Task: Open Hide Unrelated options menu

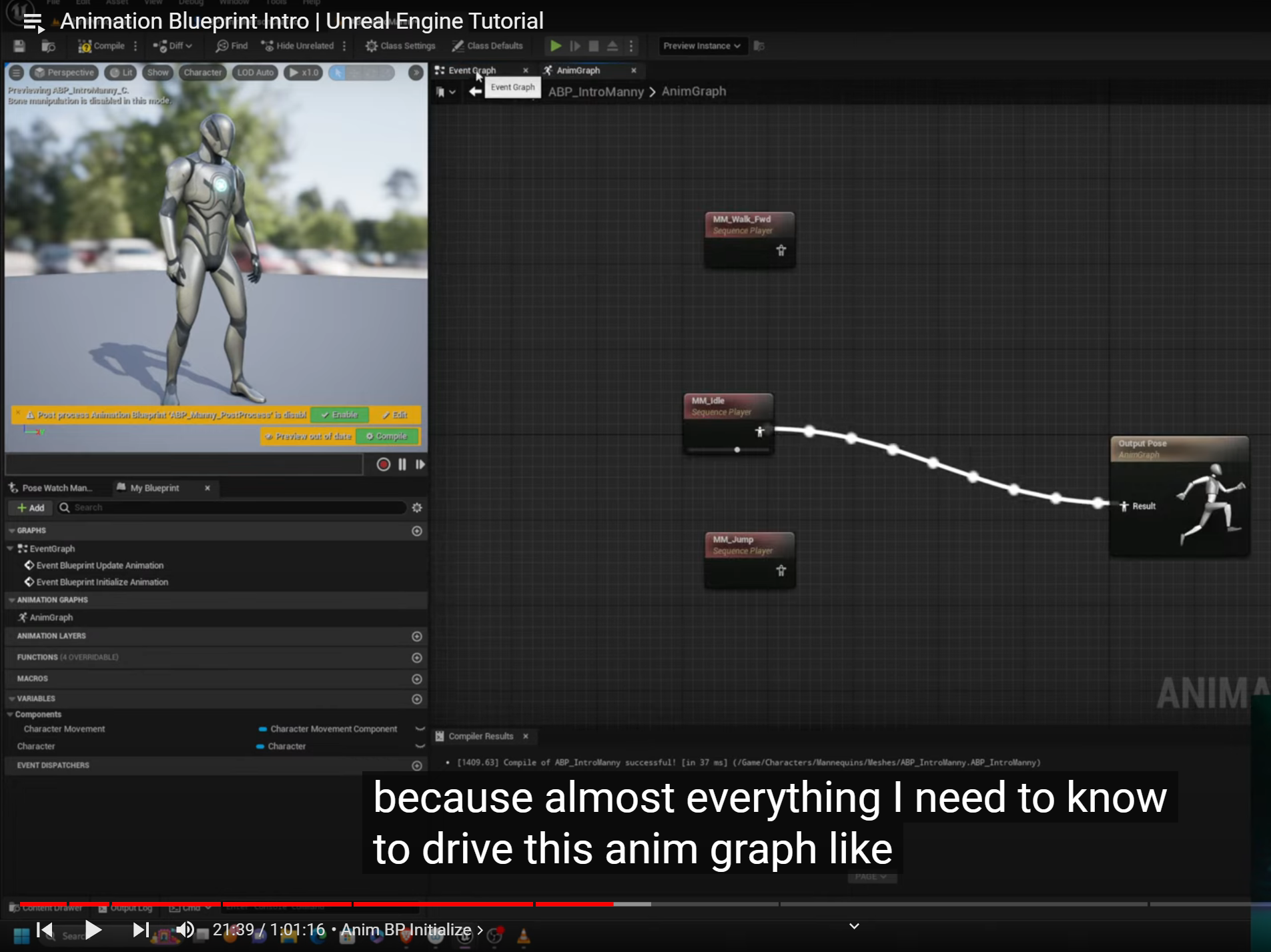Action: click(x=344, y=46)
